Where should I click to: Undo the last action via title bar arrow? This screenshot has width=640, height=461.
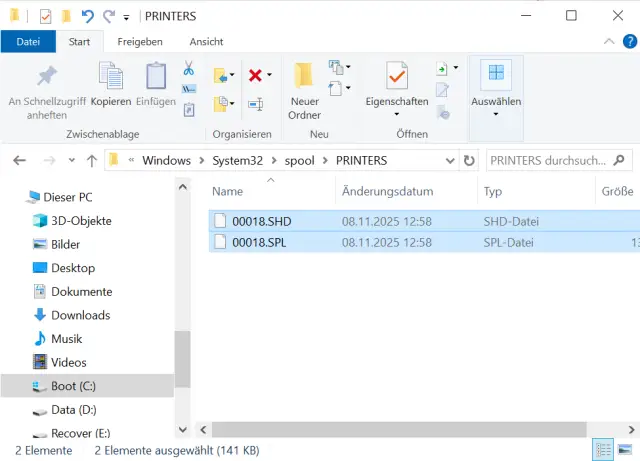pos(87,16)
